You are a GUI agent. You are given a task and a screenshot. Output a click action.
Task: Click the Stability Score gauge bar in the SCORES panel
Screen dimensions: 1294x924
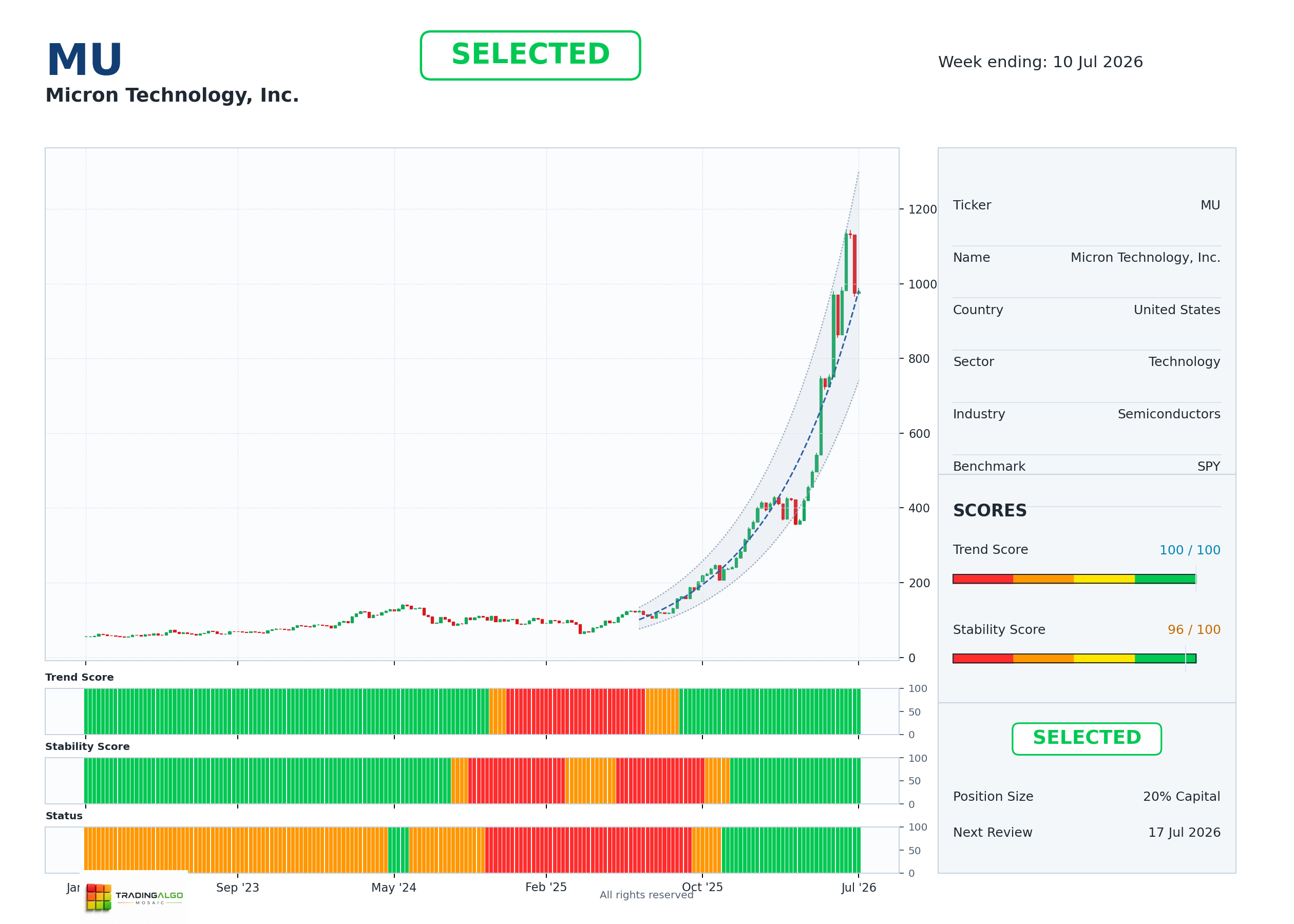tap(1074, 658)
